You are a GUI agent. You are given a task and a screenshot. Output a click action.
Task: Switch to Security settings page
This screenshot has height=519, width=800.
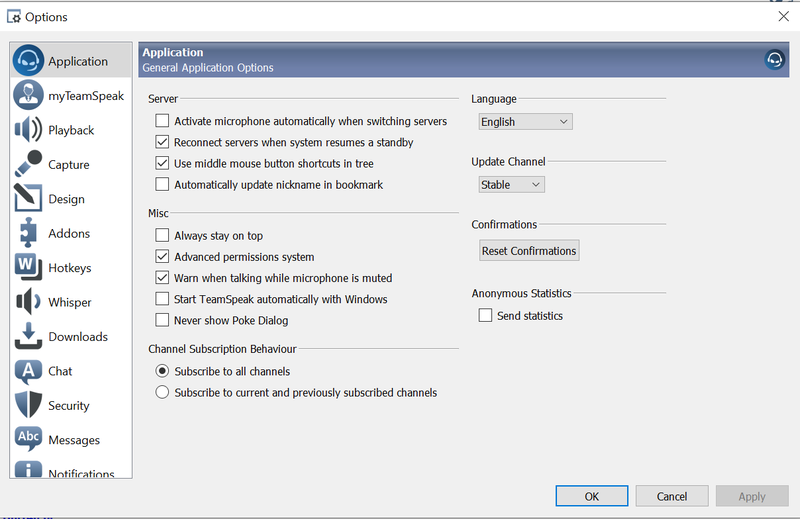pos(69,406)
